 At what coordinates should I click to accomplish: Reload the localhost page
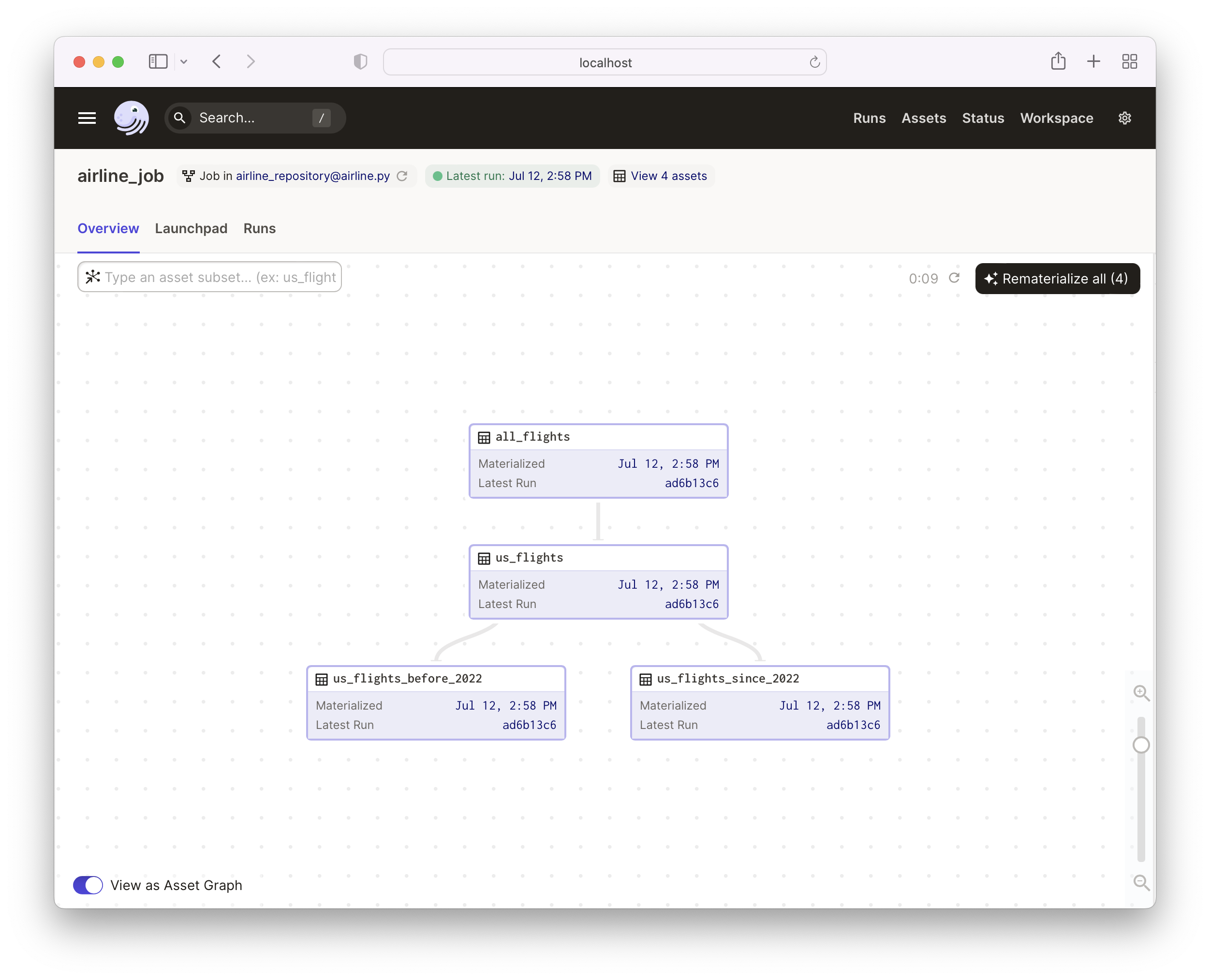pyautogui.click(x=814, y=62)
